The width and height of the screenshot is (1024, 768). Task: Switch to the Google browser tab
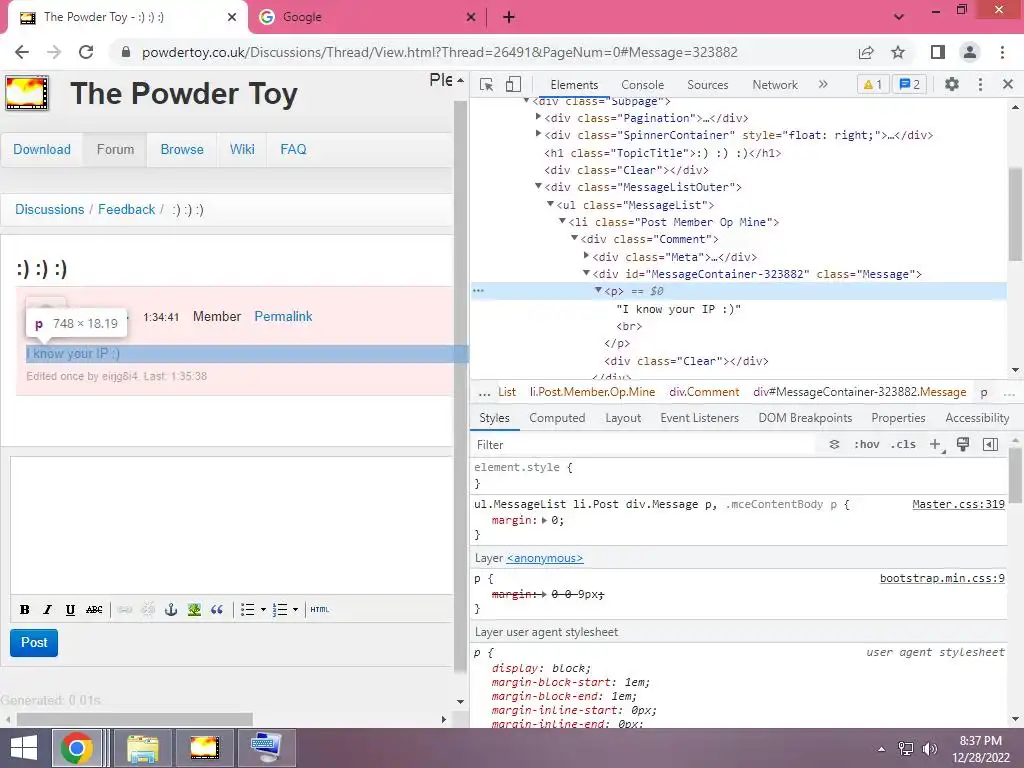[x=368, y=17]
